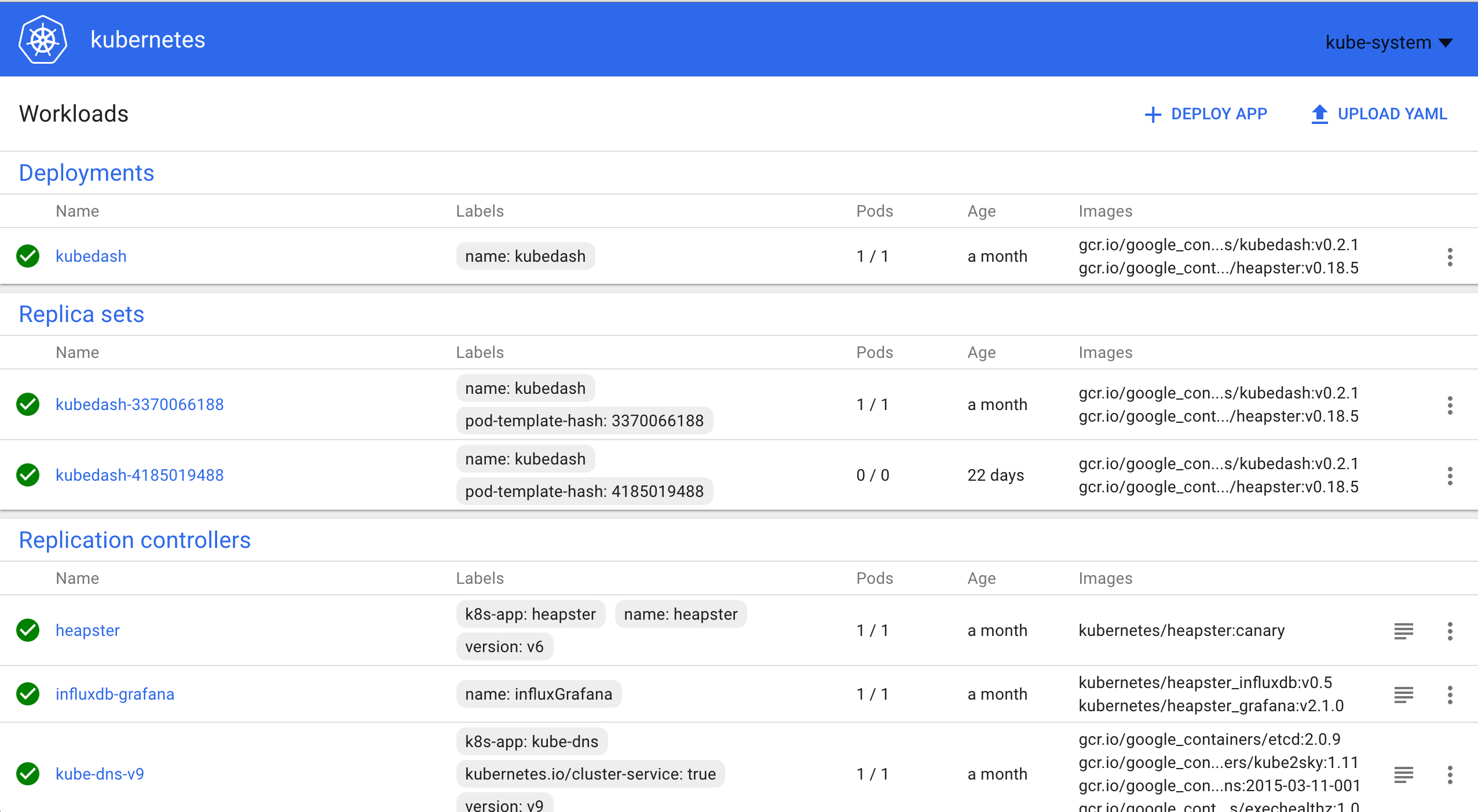This screenshot has height=812, width=1478.
Task: Click Name column header in Deployments table
Action: click(x=77, y=211)
